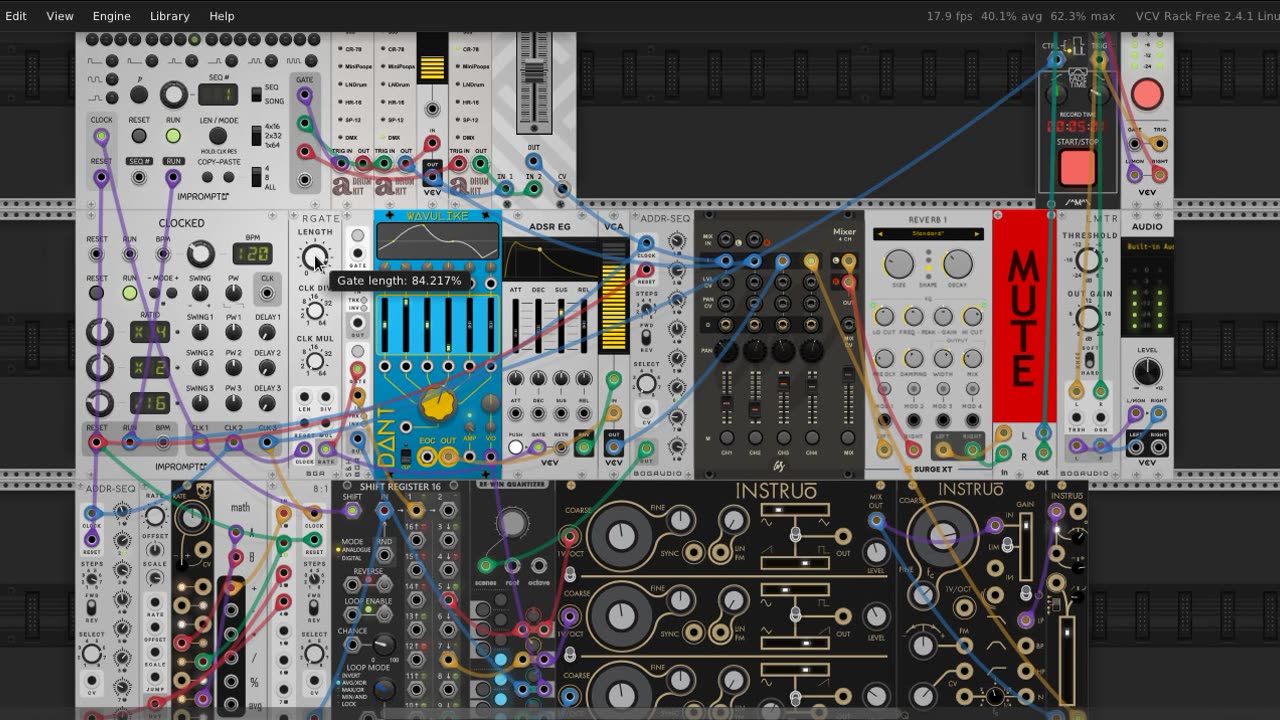Click the RGATE CLK MUL knob
The width and height of the screenshot is (1280, 720).
coord(314,361)
